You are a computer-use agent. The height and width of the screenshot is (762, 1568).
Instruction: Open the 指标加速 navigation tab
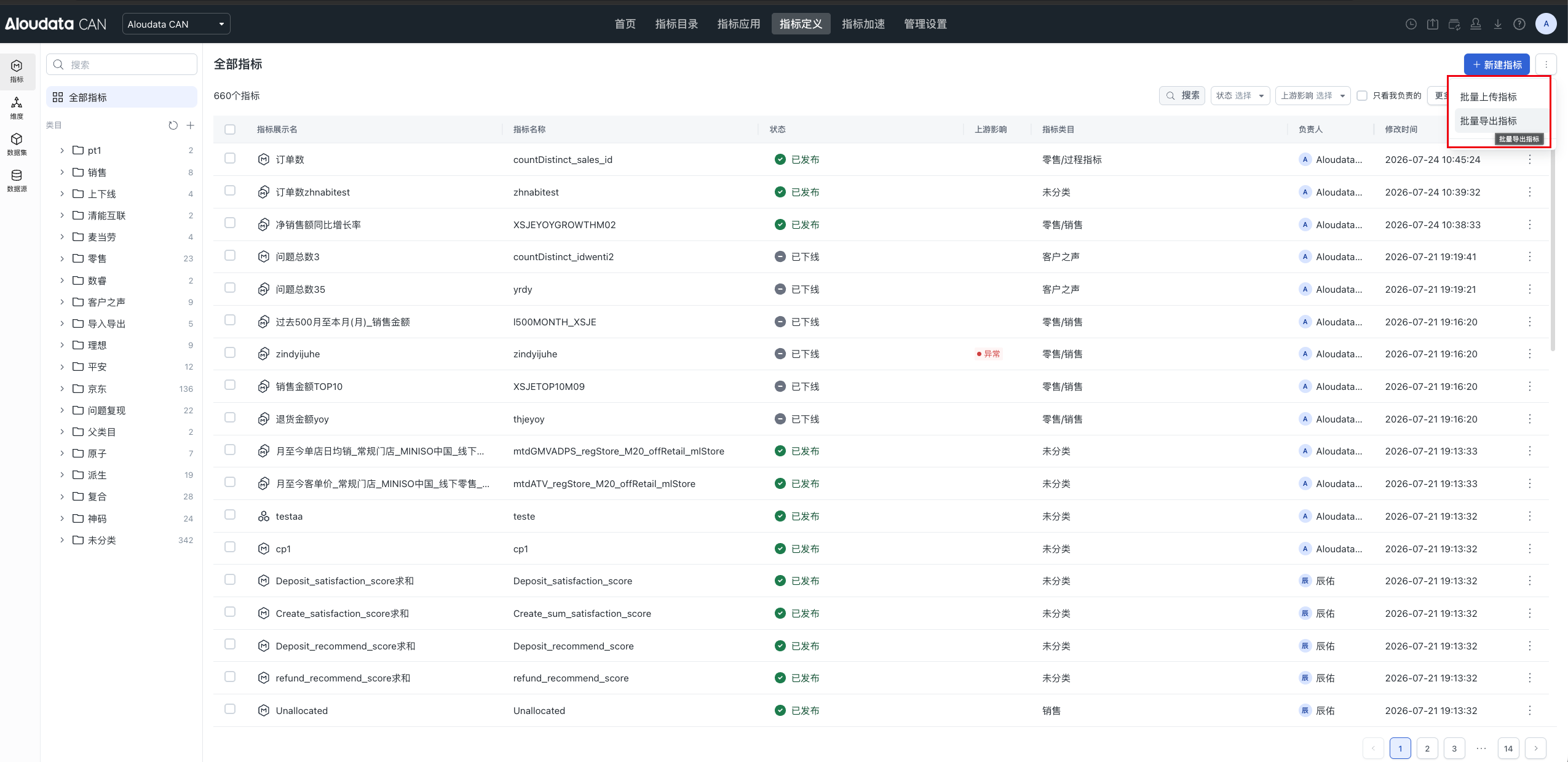[863, 24]
